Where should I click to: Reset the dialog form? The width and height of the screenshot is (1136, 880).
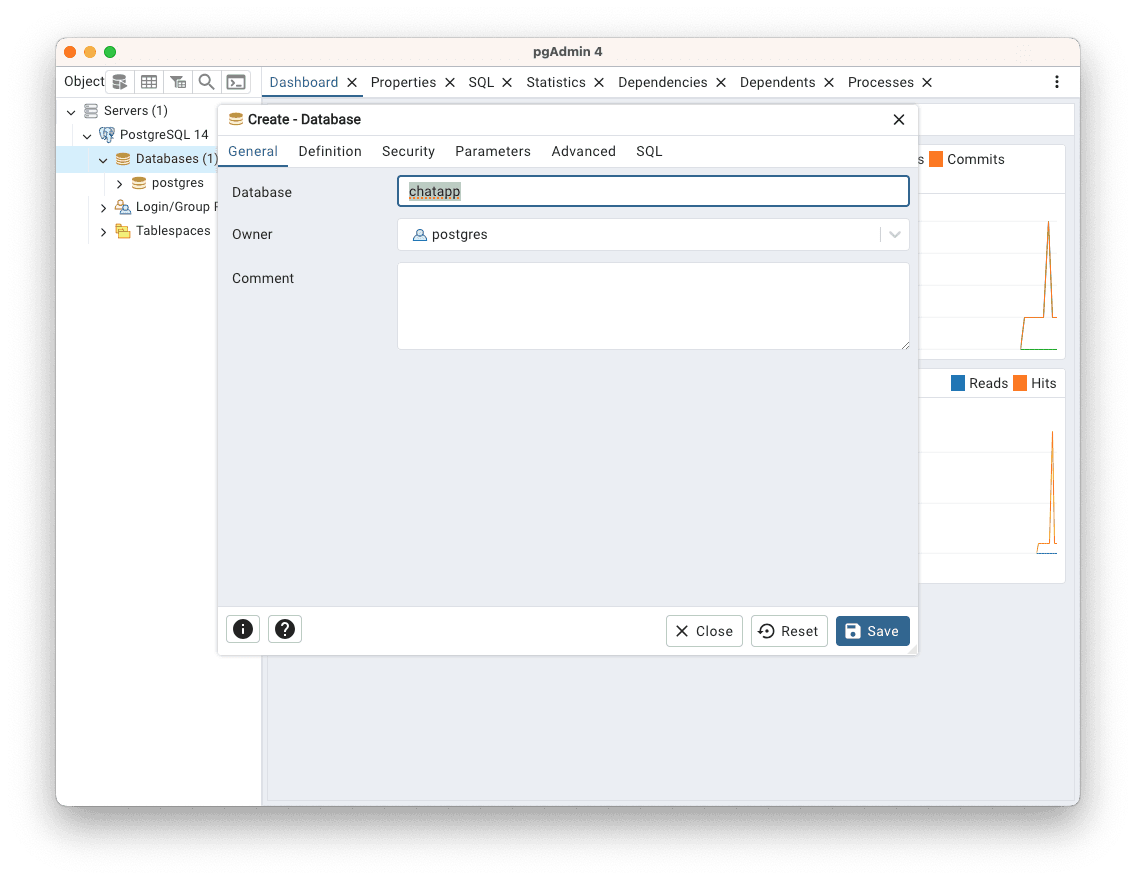[789, 631]
